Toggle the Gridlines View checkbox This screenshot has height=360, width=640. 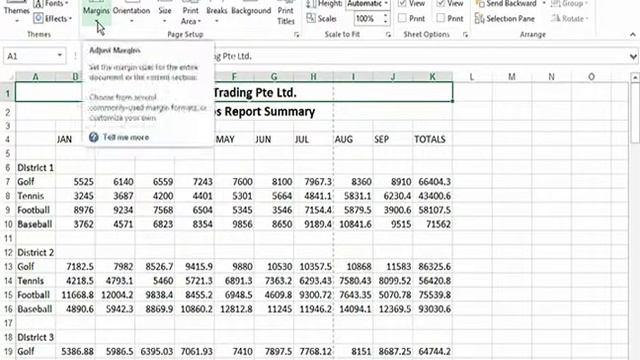point(402,4)
